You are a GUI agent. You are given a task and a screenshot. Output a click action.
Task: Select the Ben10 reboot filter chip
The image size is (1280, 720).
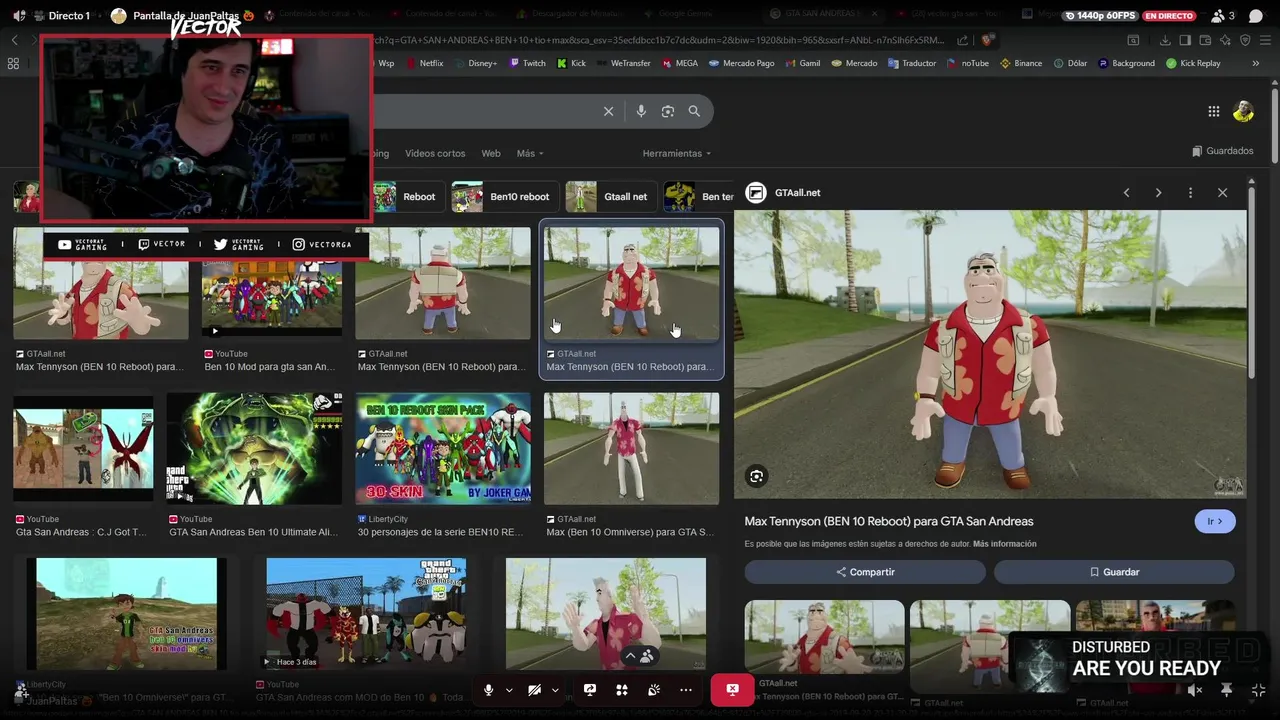tap(504, 197)
